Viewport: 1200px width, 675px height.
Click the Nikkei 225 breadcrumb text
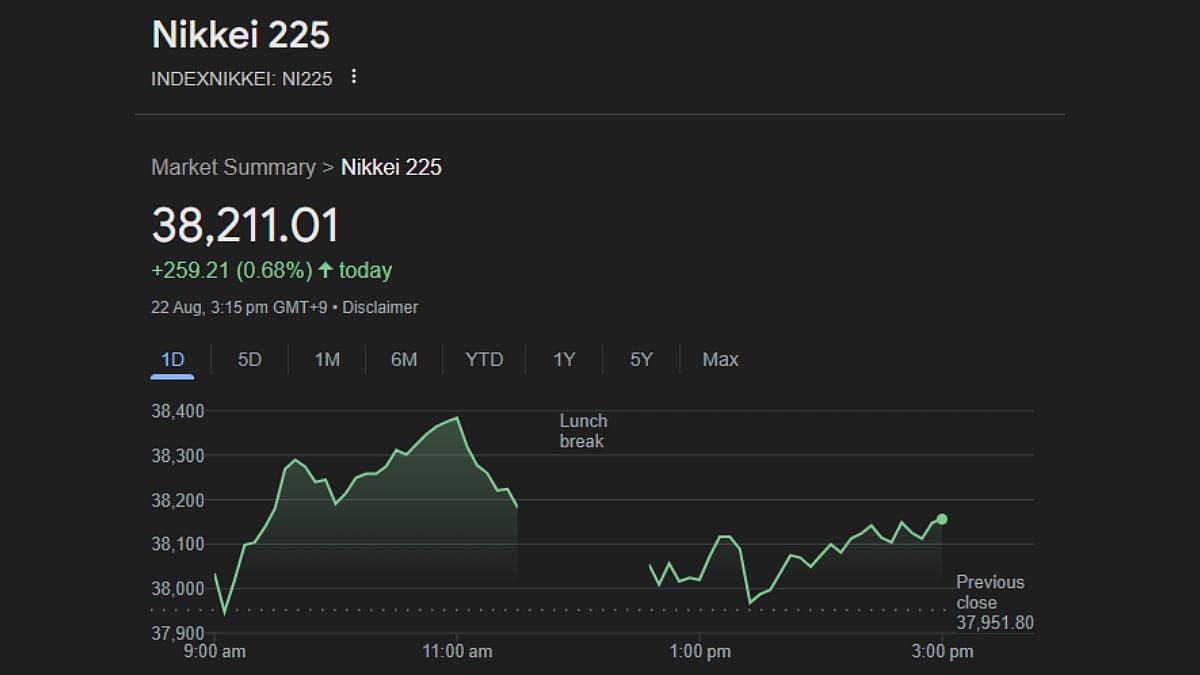[x=391, y=167]
